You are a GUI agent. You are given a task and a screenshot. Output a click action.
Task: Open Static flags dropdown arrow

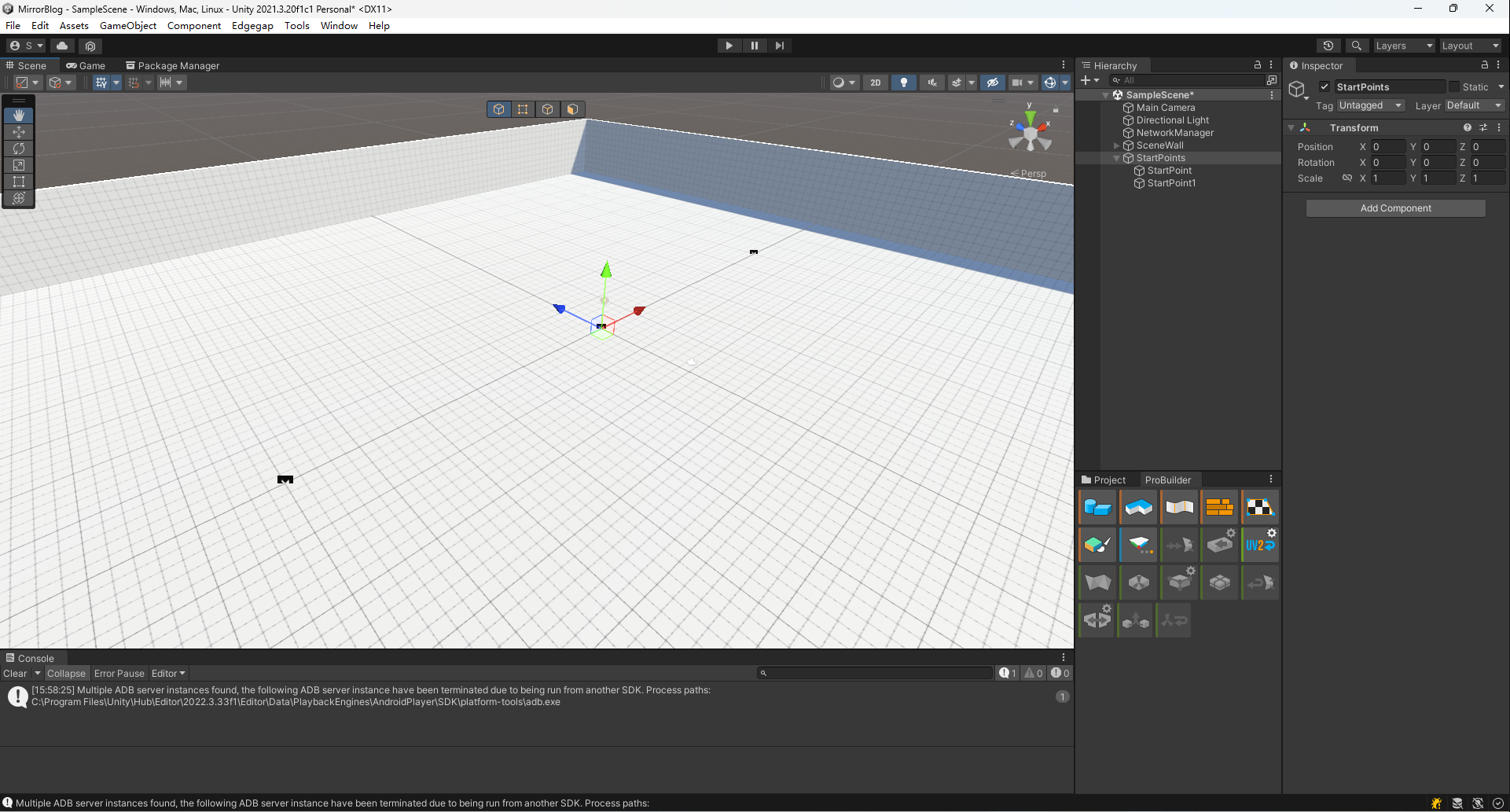(x=1501, y=86)
